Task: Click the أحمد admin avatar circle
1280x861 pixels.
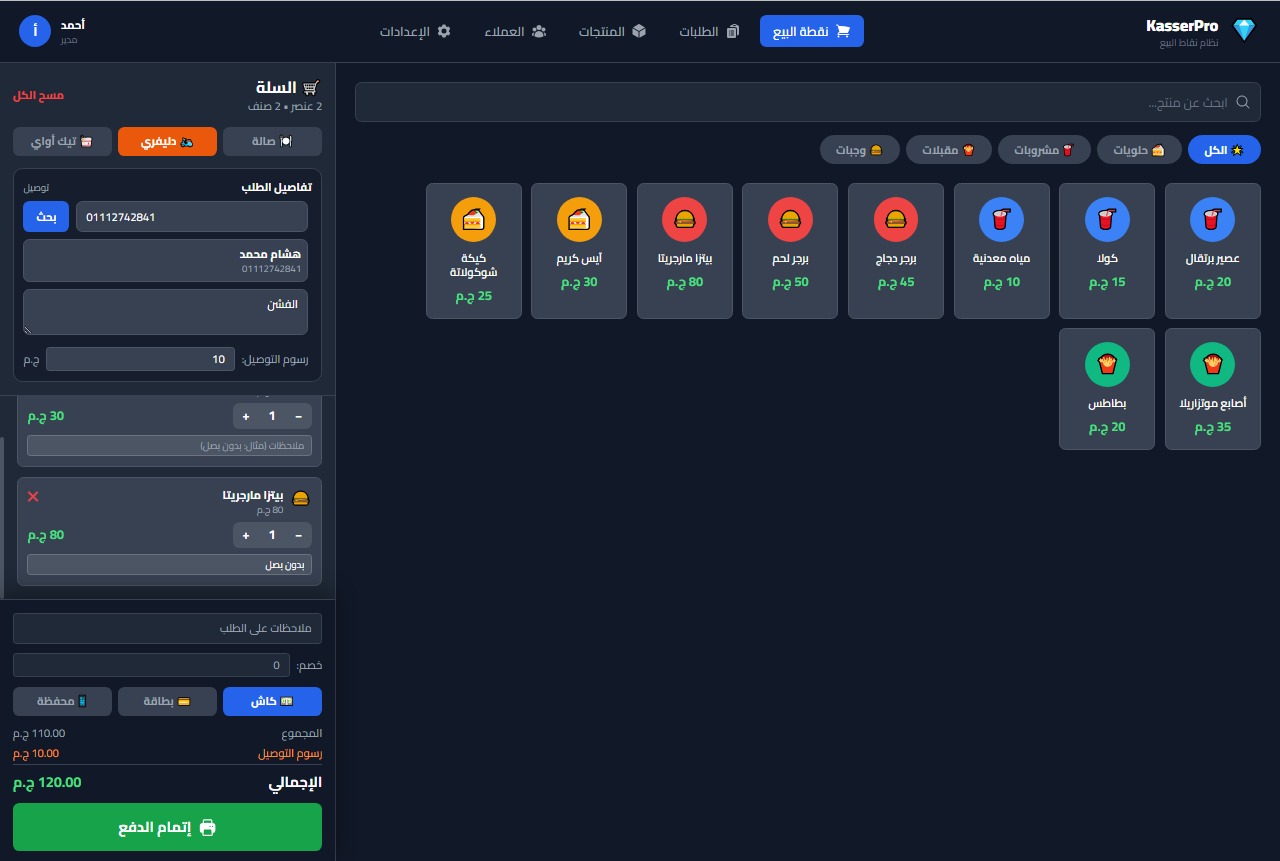Action: point(35,31)
